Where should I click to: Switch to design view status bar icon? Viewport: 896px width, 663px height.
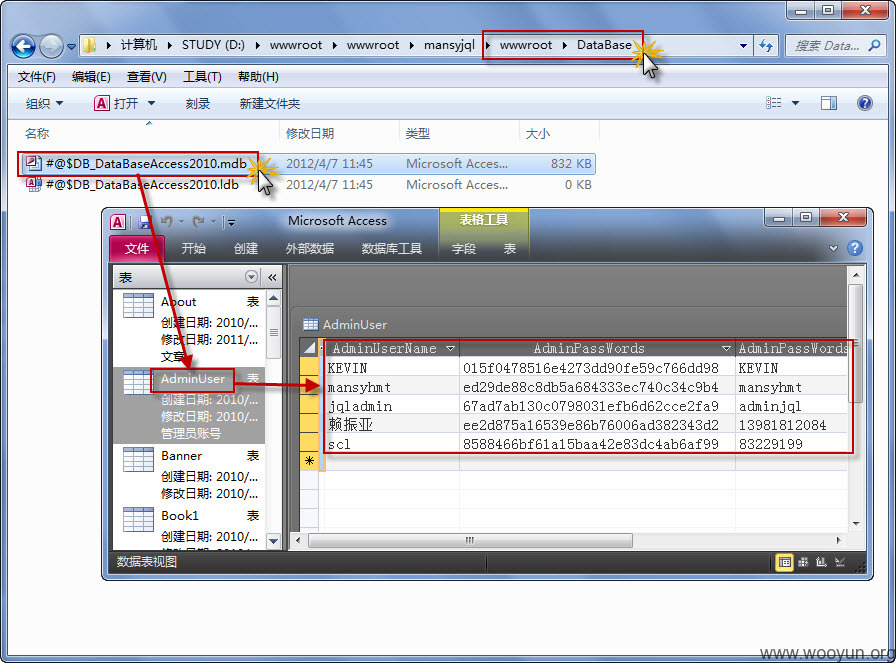point(839,562)
